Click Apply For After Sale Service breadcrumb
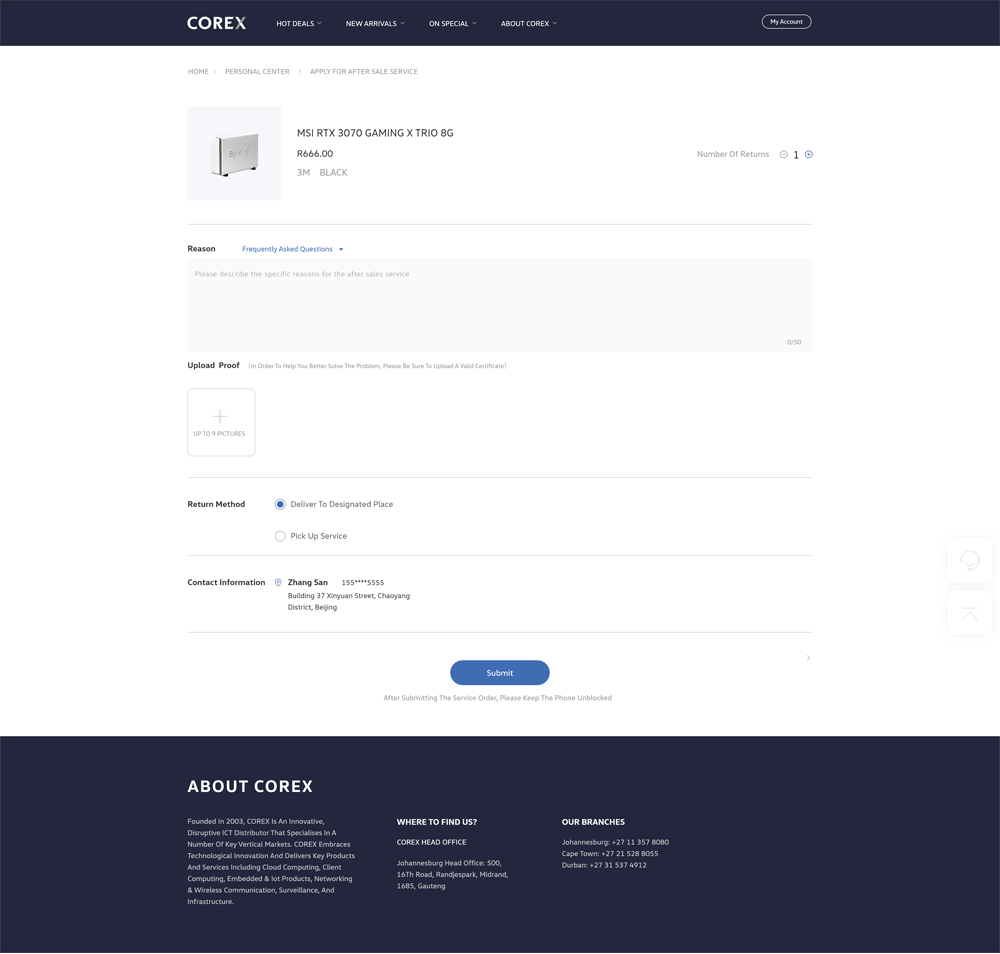The image size is (1000, 954). pyautogui.click(x=364, y=71)
